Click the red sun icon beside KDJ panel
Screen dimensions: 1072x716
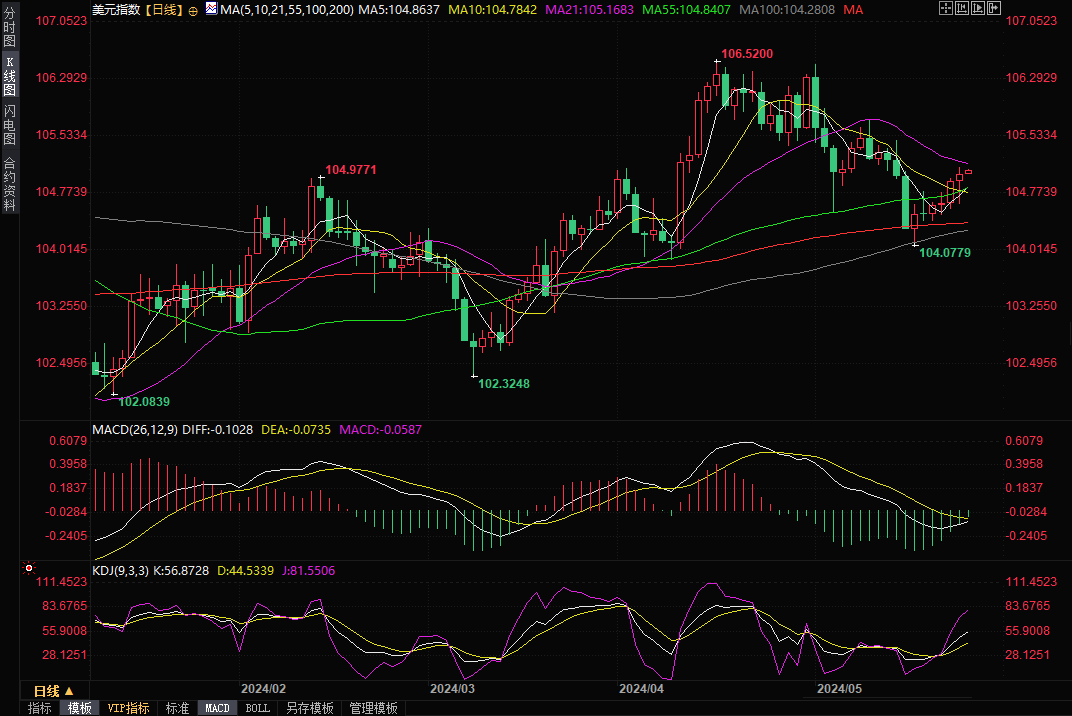27,570
